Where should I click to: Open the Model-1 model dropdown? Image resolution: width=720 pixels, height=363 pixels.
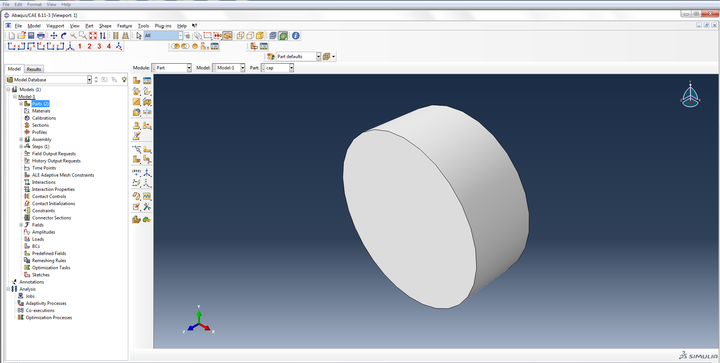(x=229, y=67)
